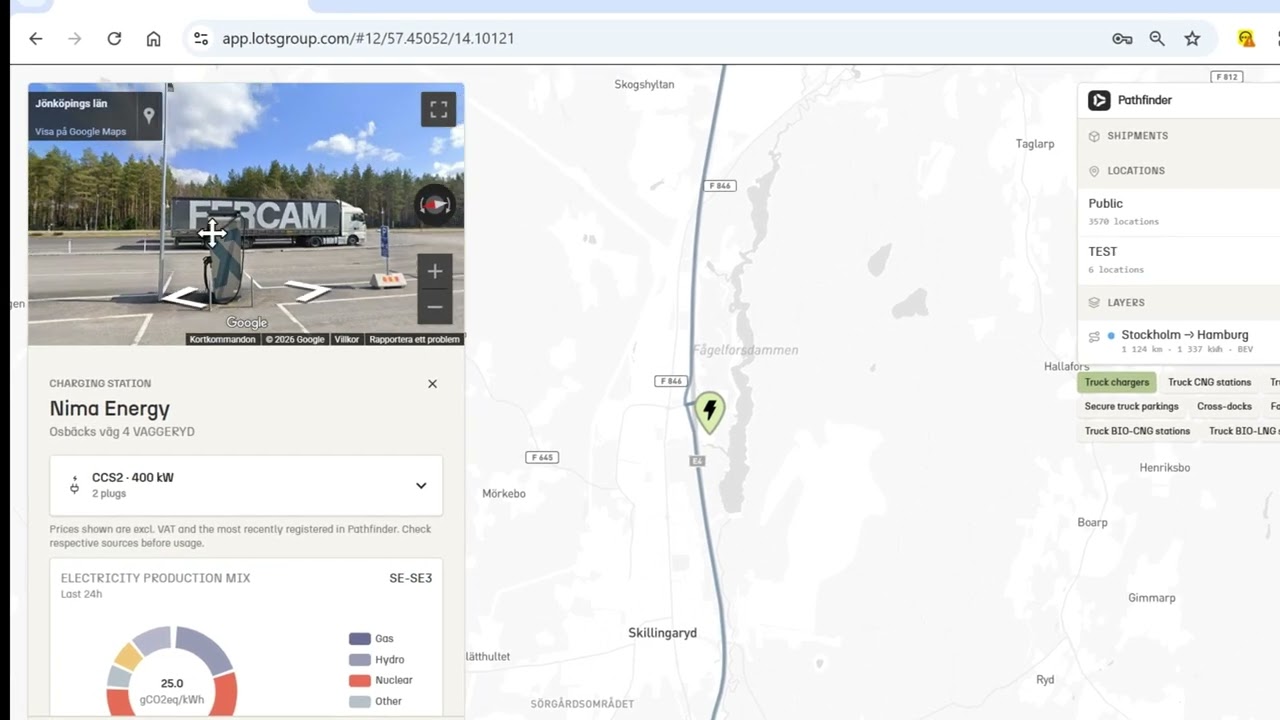
Task: Toggle the Truck chargers layer chip
Action: 1117,382
